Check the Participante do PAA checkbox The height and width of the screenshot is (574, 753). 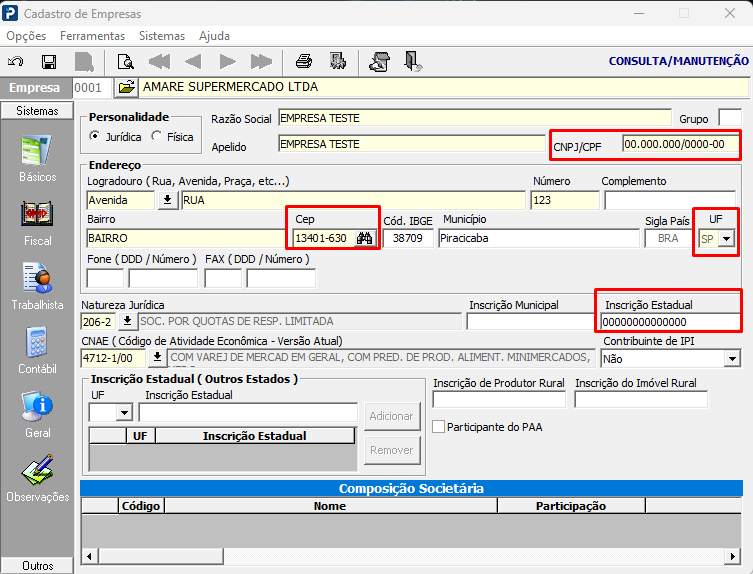coord(438,427)
